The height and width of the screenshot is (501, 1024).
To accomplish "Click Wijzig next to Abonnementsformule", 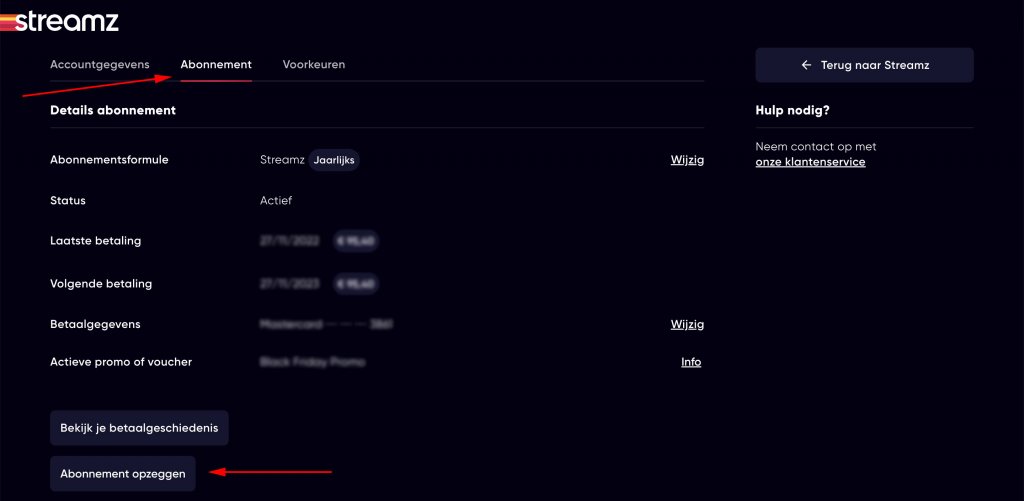I will (687, 160).
